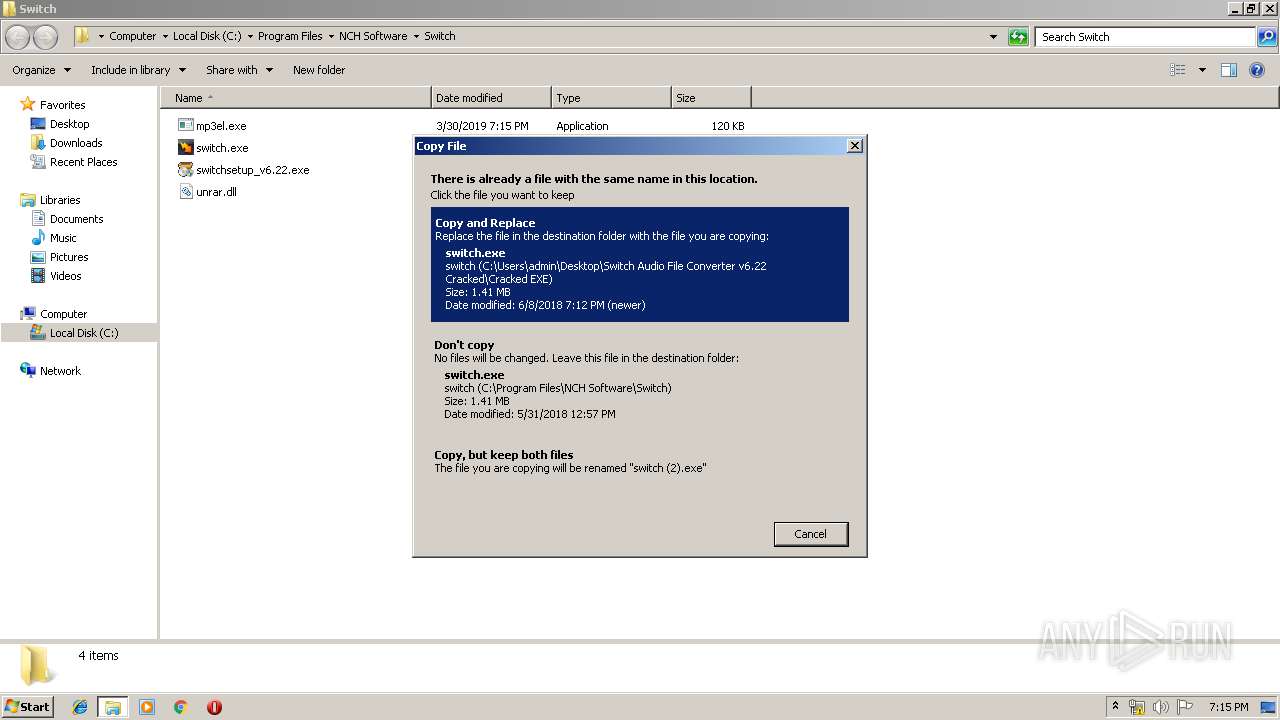1280x720 pixels.
Task: Toggle the preview pane button
Action: click(1229, 70)
